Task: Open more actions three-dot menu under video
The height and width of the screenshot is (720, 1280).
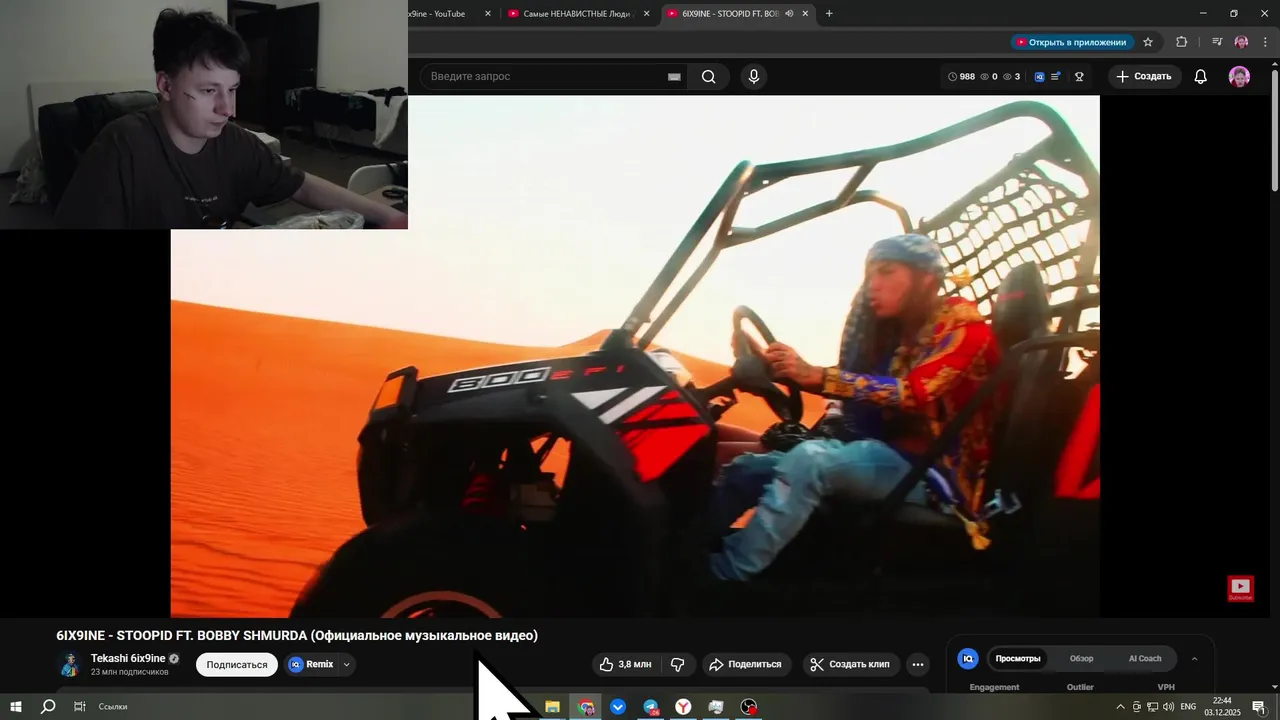Action: click(918, 664)
